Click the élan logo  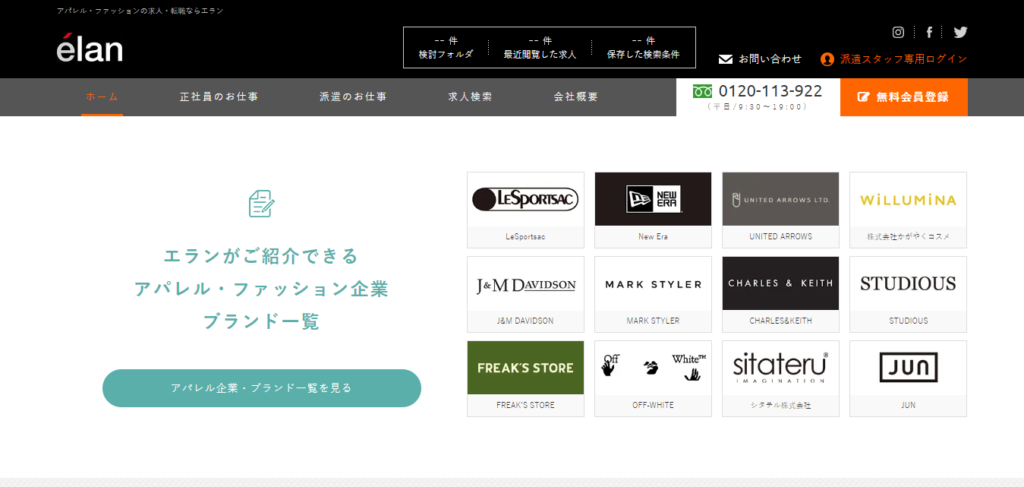[x=89, y=48]
